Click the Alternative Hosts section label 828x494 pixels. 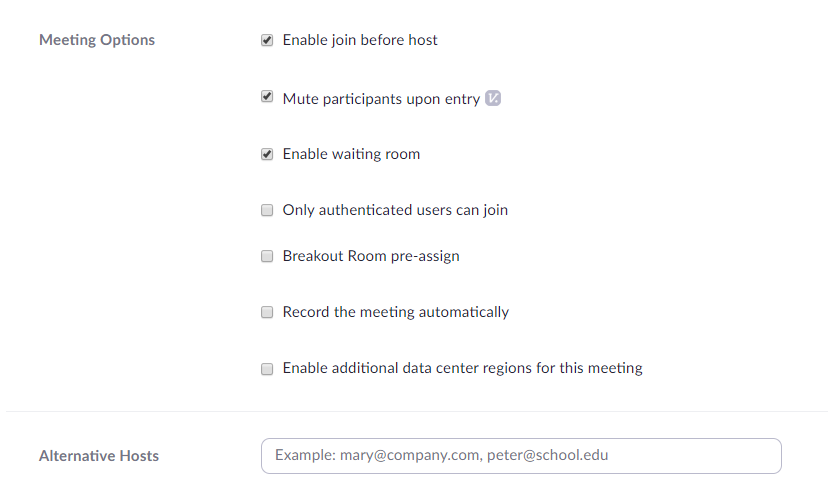99,456
